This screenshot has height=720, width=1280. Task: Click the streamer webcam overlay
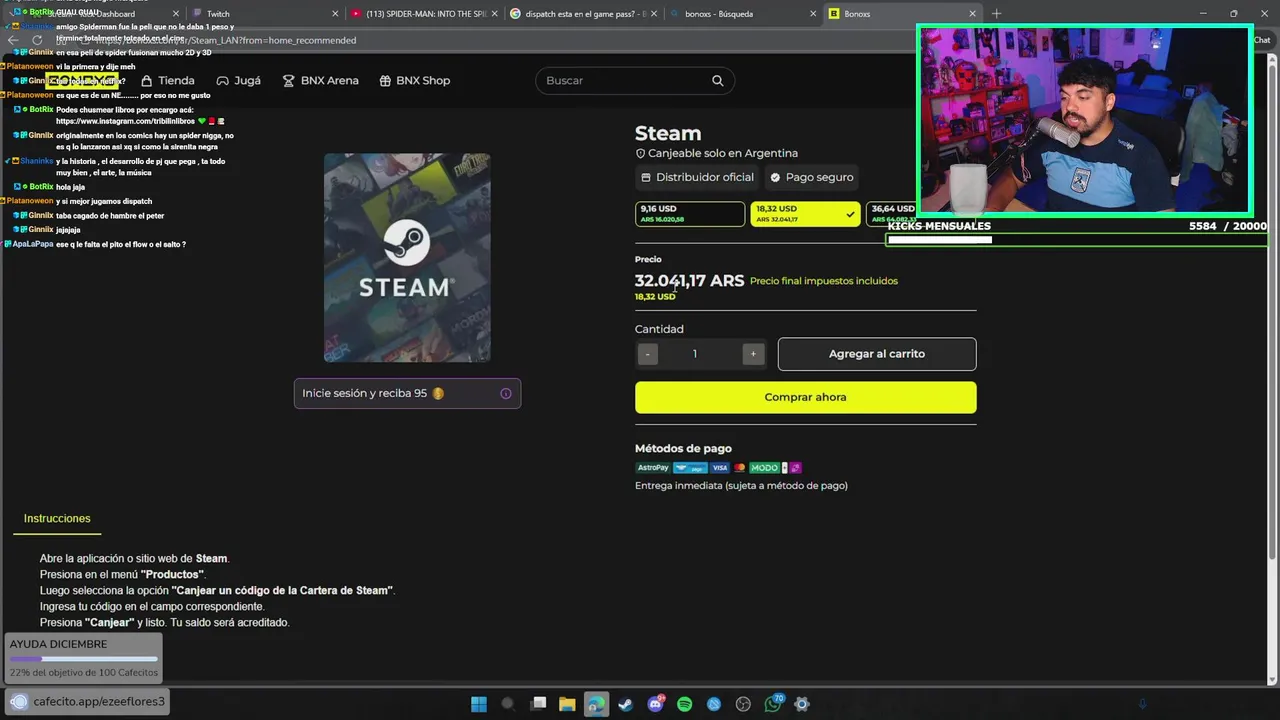1085,120
